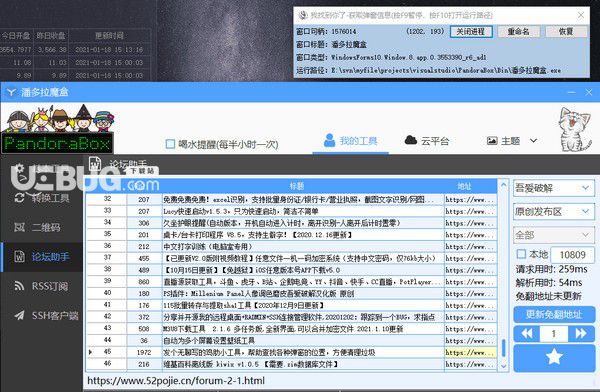Open the 全部 filter dropdown
This screenshot has width=600, height=392.
554,235
